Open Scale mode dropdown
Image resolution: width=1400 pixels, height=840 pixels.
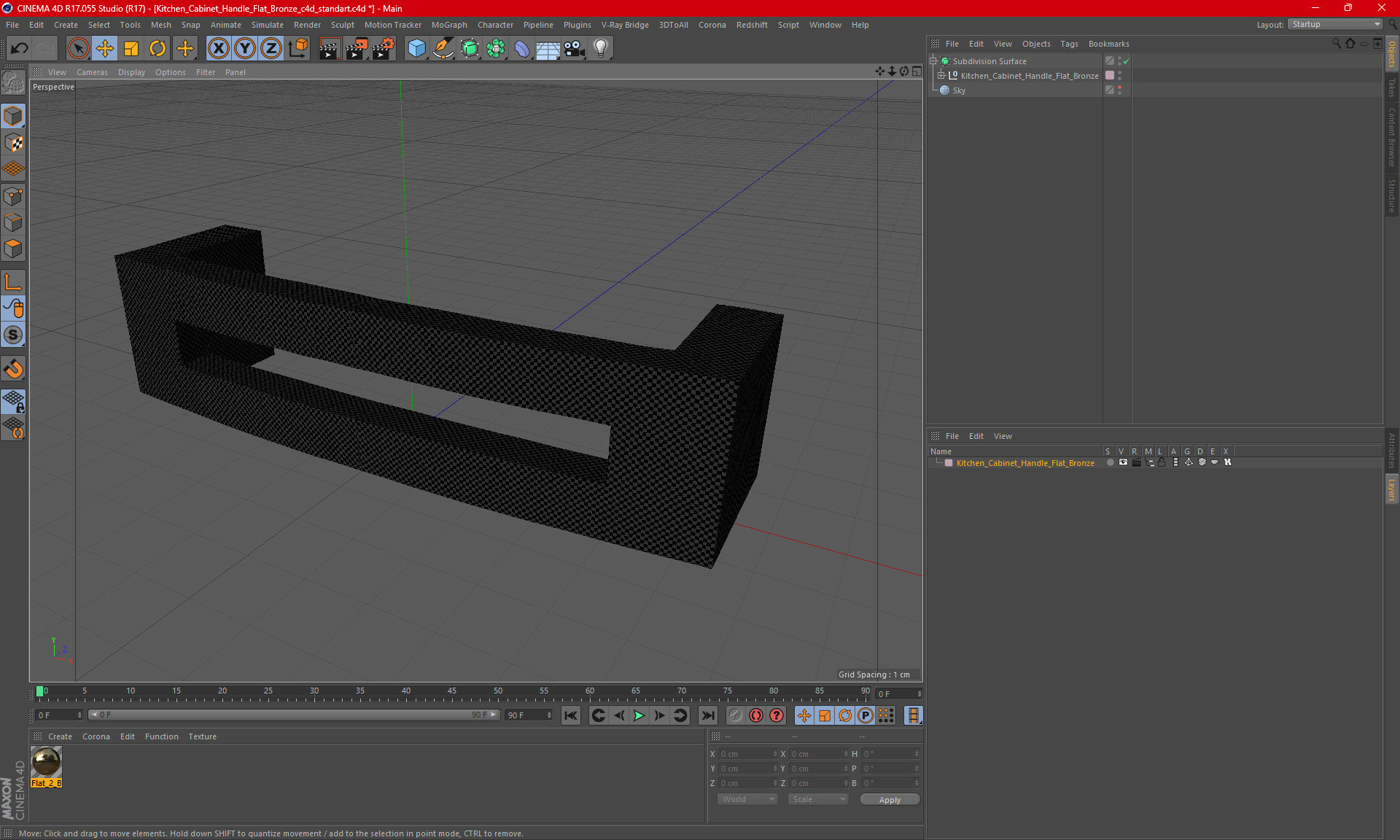coord(818,799)
